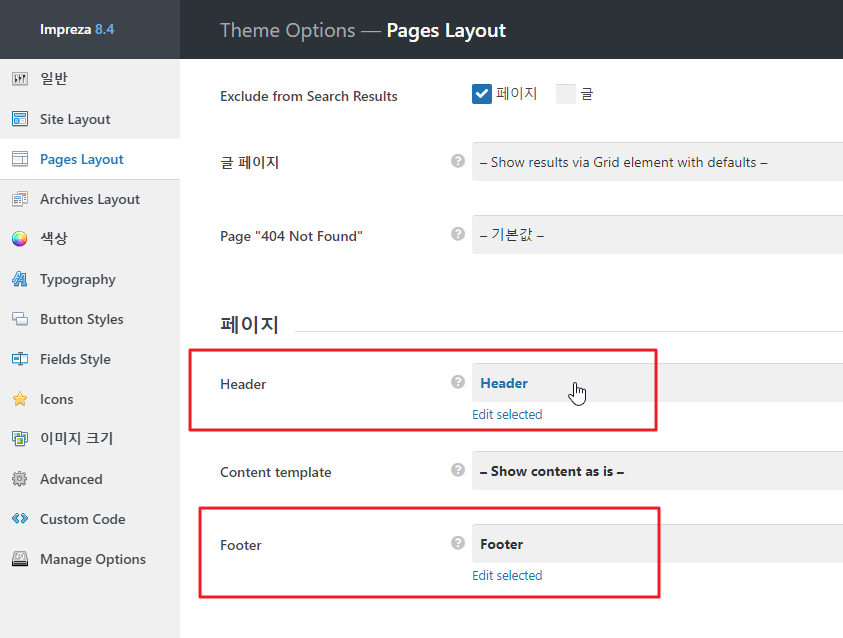Click the color wheel icon for 색상
The width and height of the screenshot is (843, 638).
tap(19, 239)
